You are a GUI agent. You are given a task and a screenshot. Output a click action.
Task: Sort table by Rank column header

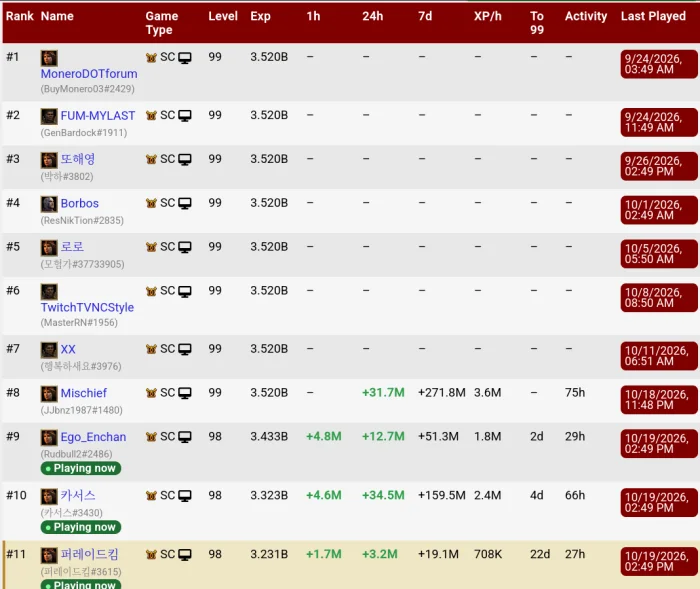[x=19, y=17]
